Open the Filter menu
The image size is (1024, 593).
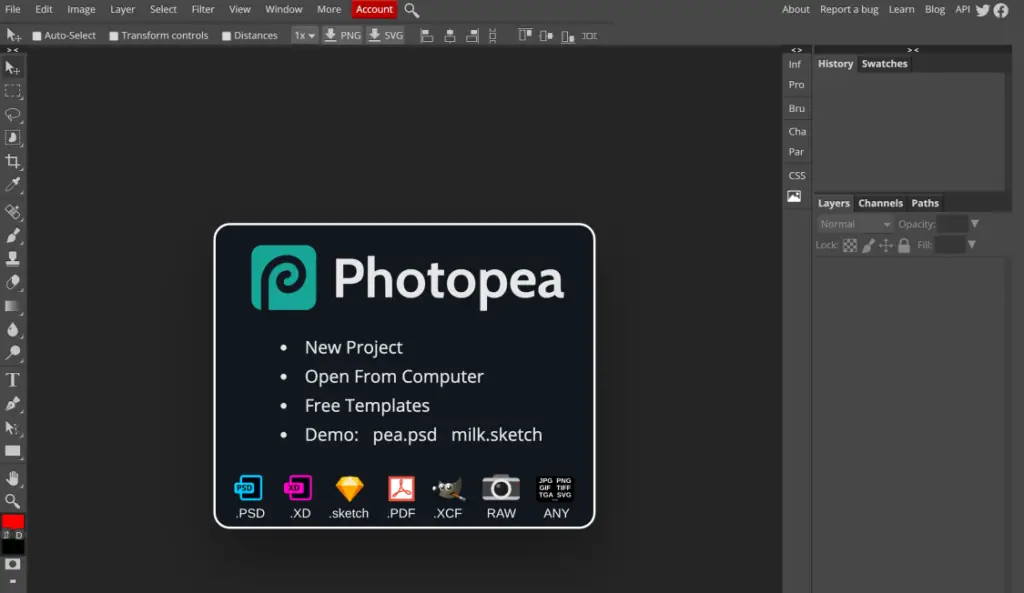(202, 9)
